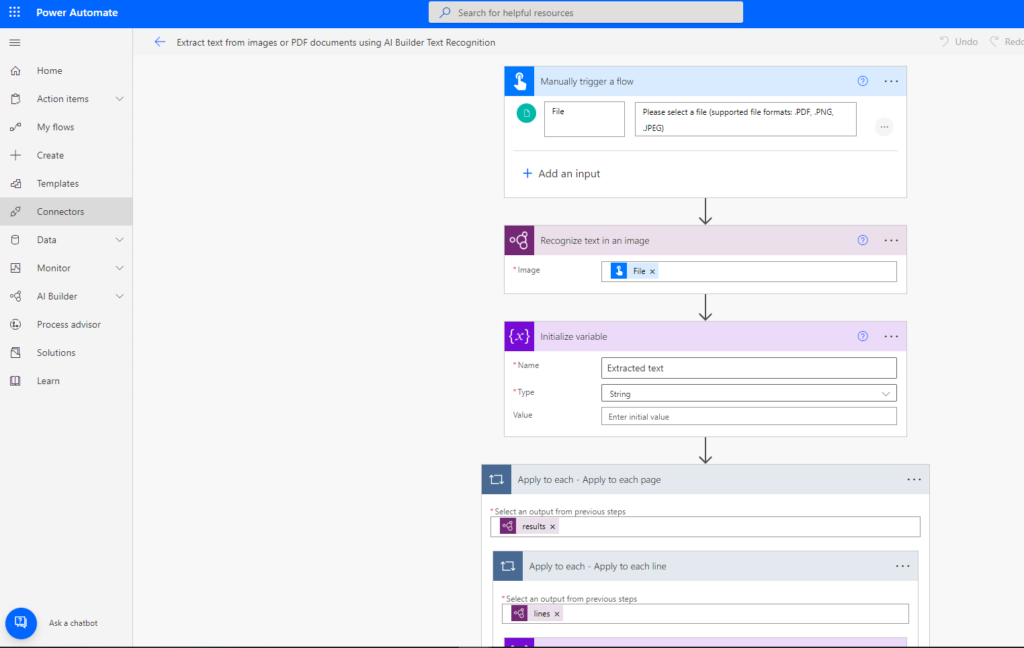Click the Data cylinder icon

tap(16, 240)
